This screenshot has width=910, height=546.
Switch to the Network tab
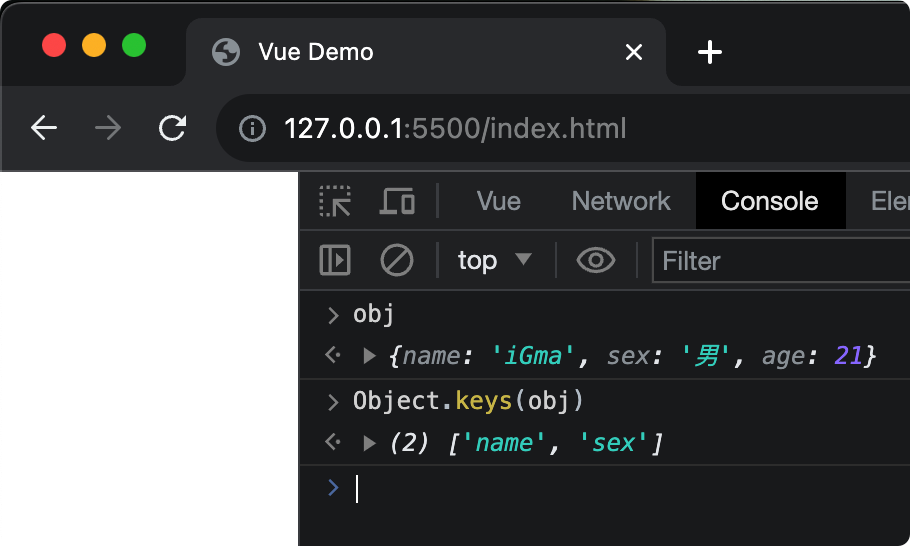coord(620,201)
